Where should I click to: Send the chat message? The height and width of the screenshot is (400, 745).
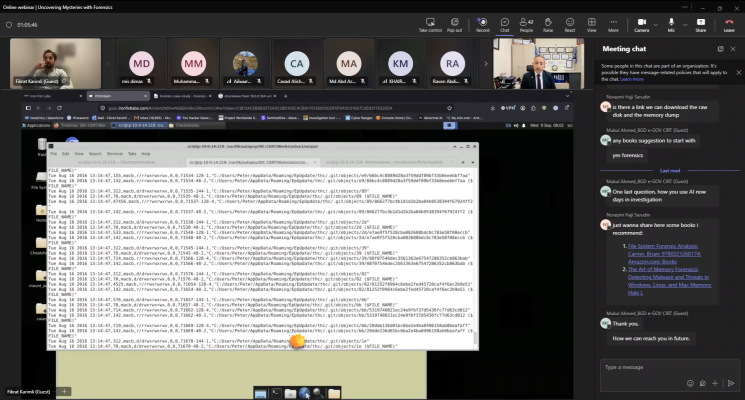click(731, 383)
